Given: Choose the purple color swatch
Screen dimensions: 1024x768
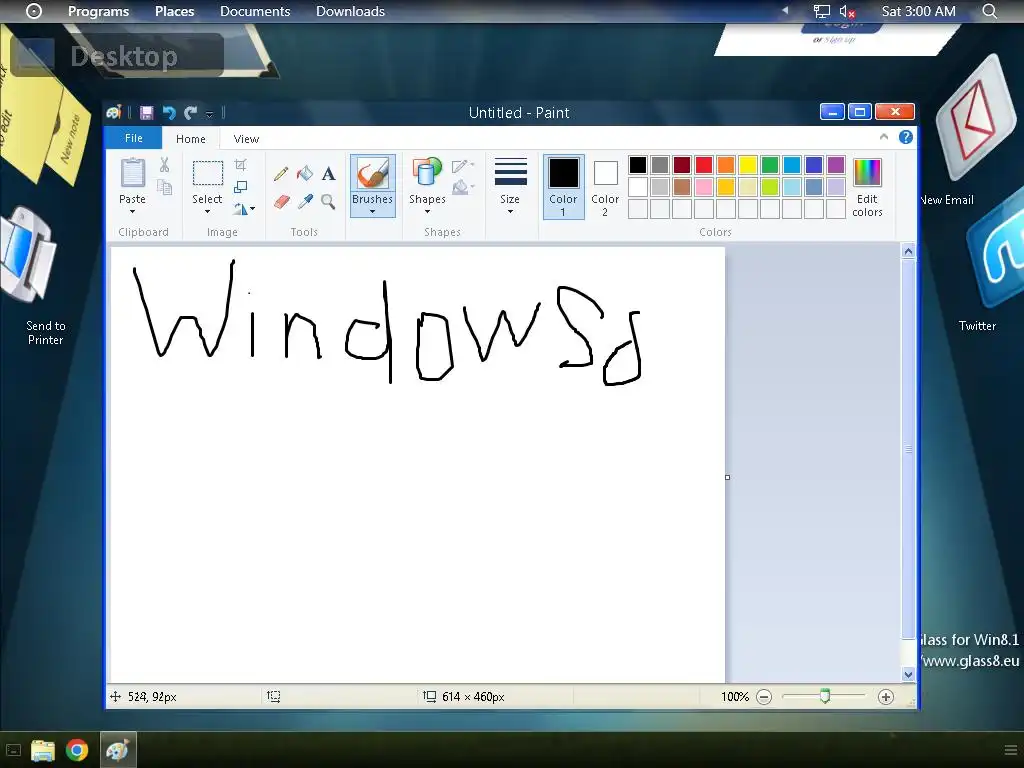Looking at the screenshot, I should click(836, 165).
